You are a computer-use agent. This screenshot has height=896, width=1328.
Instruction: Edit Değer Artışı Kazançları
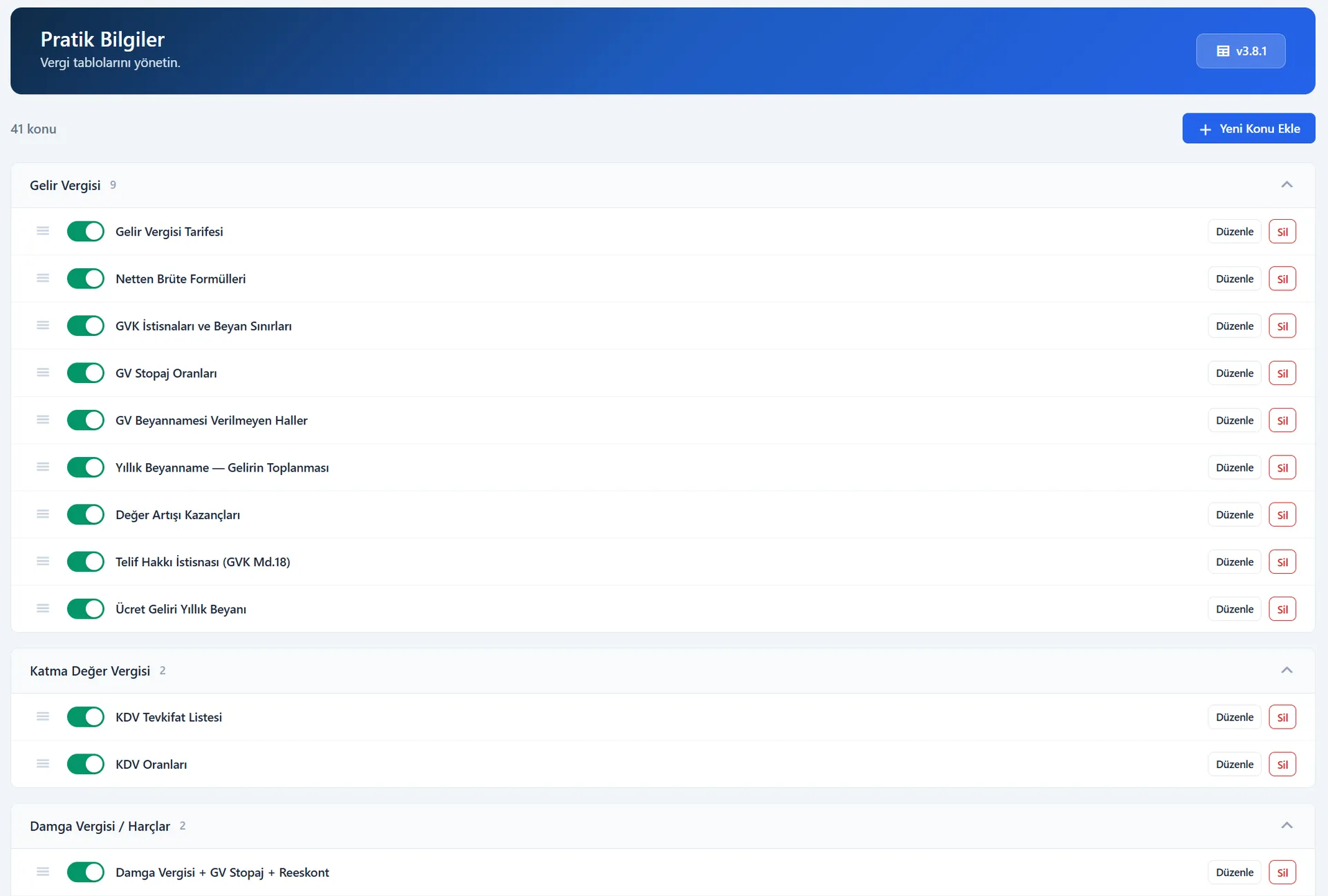1235,514
